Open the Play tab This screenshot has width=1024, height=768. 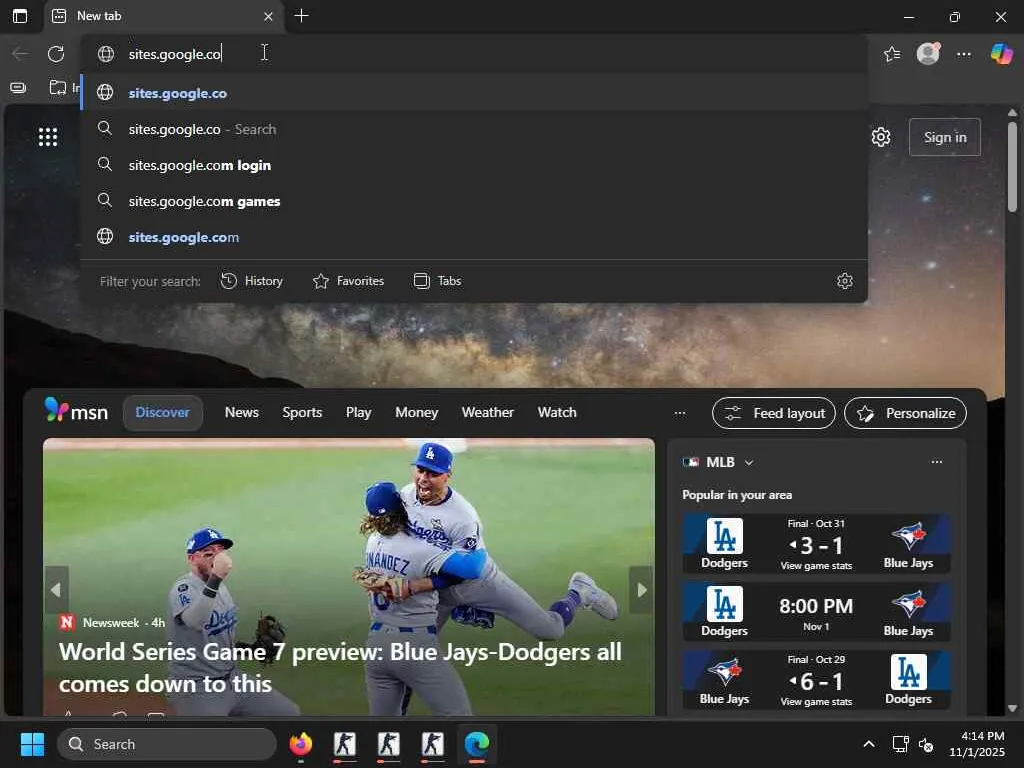tap(359, 413)
